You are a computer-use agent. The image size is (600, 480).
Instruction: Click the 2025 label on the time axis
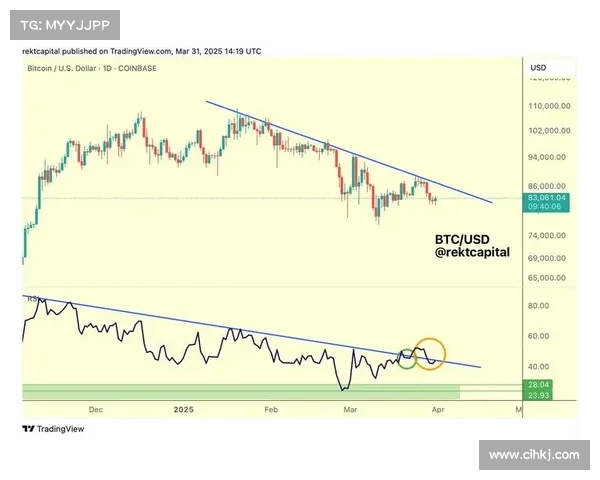pyautogui.click(x=181, y=409)
